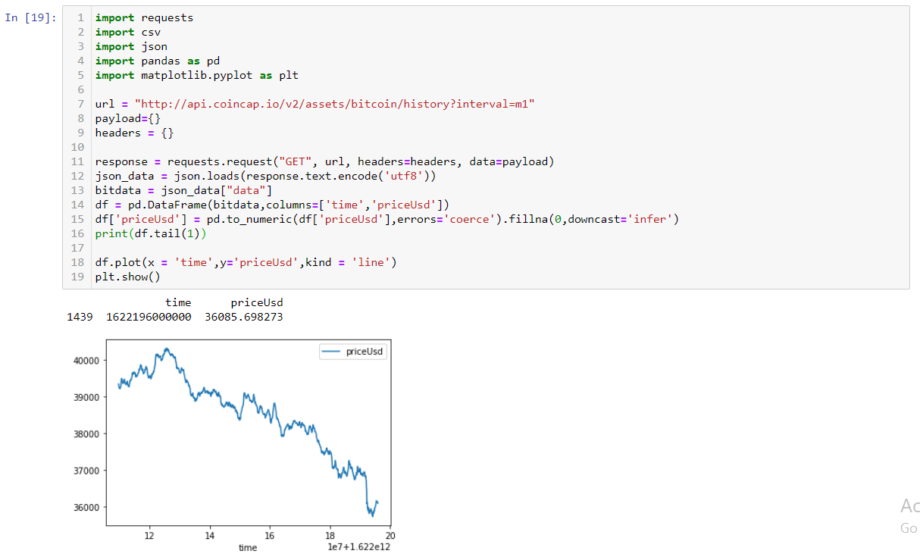Click the time axis label below plot
Image resolution: width=920 pixels, height=557 pixels.
click(248, 548)
